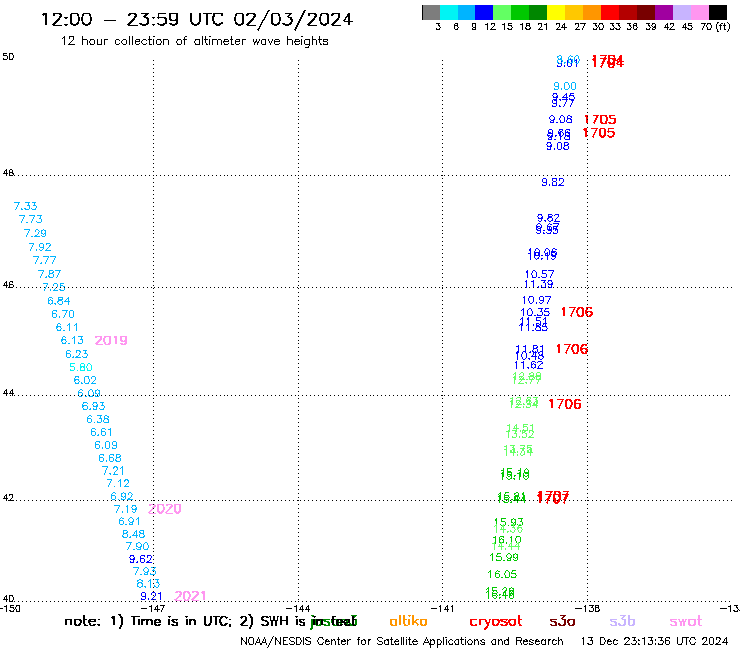Select the 6.70 wave height value
The height and width of the screenshot is (650, 740).
63,314
